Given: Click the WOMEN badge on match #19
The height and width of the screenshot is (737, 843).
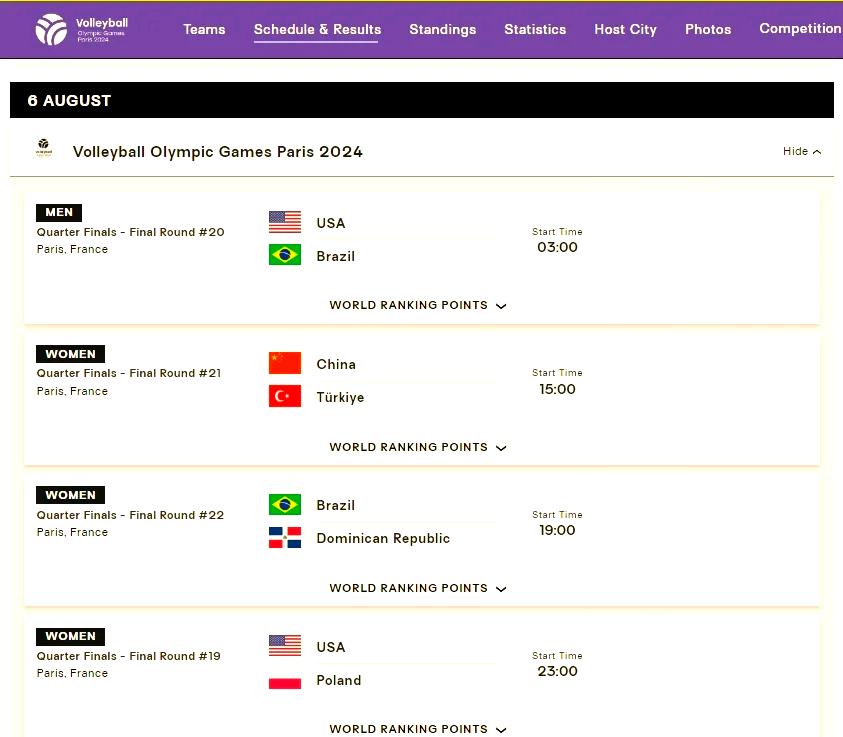Looking at the screenshot, I should 70,636.
